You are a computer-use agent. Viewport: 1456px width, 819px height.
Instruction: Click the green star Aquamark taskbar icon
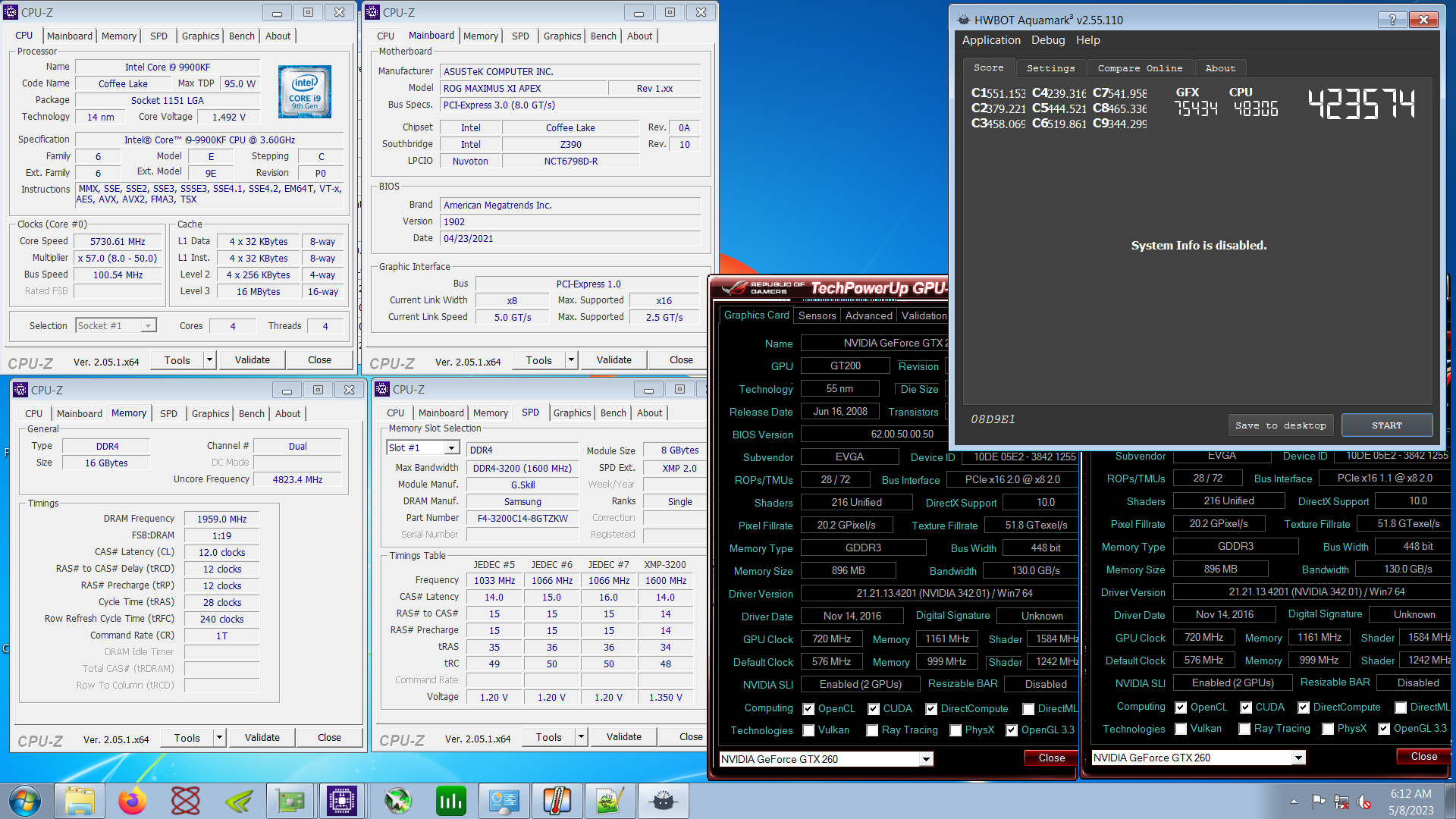(398, 801)
